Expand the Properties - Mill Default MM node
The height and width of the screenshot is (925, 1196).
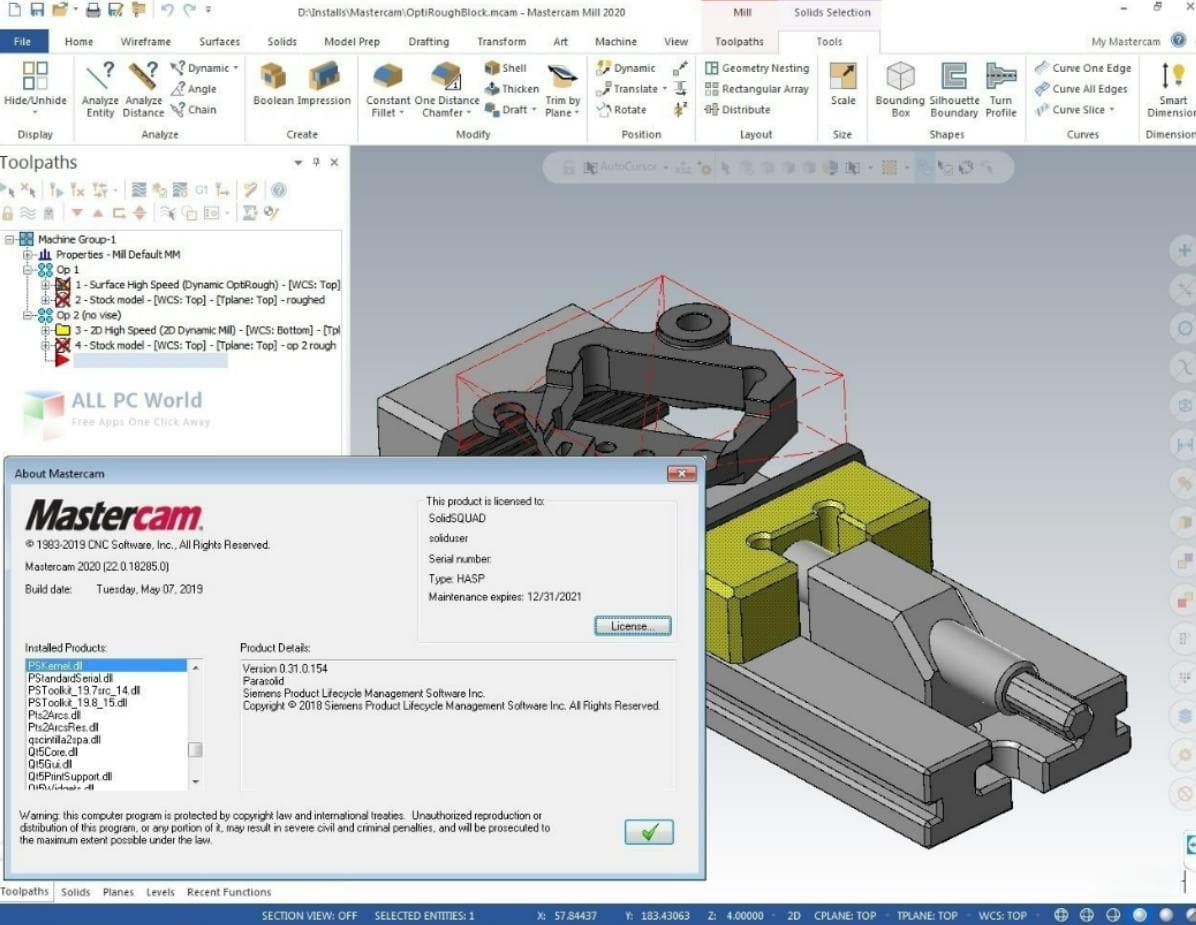[x=27, y=255]
